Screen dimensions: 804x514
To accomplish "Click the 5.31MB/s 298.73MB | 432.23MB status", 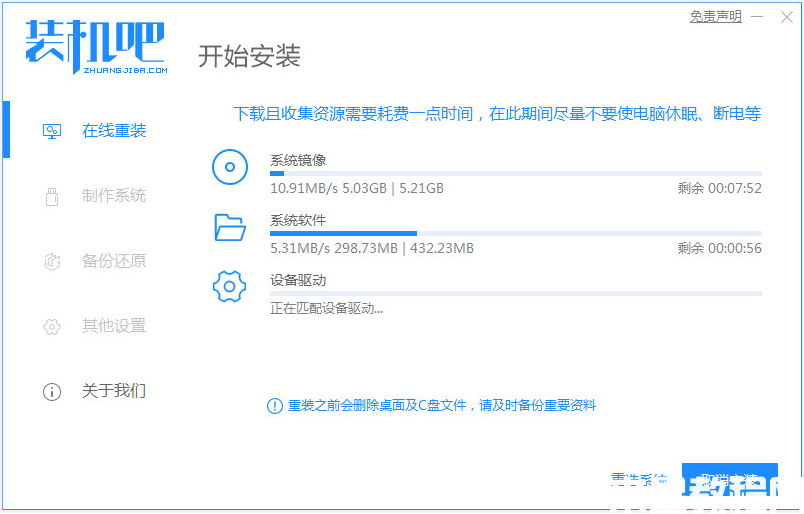I will pos(372,249).
